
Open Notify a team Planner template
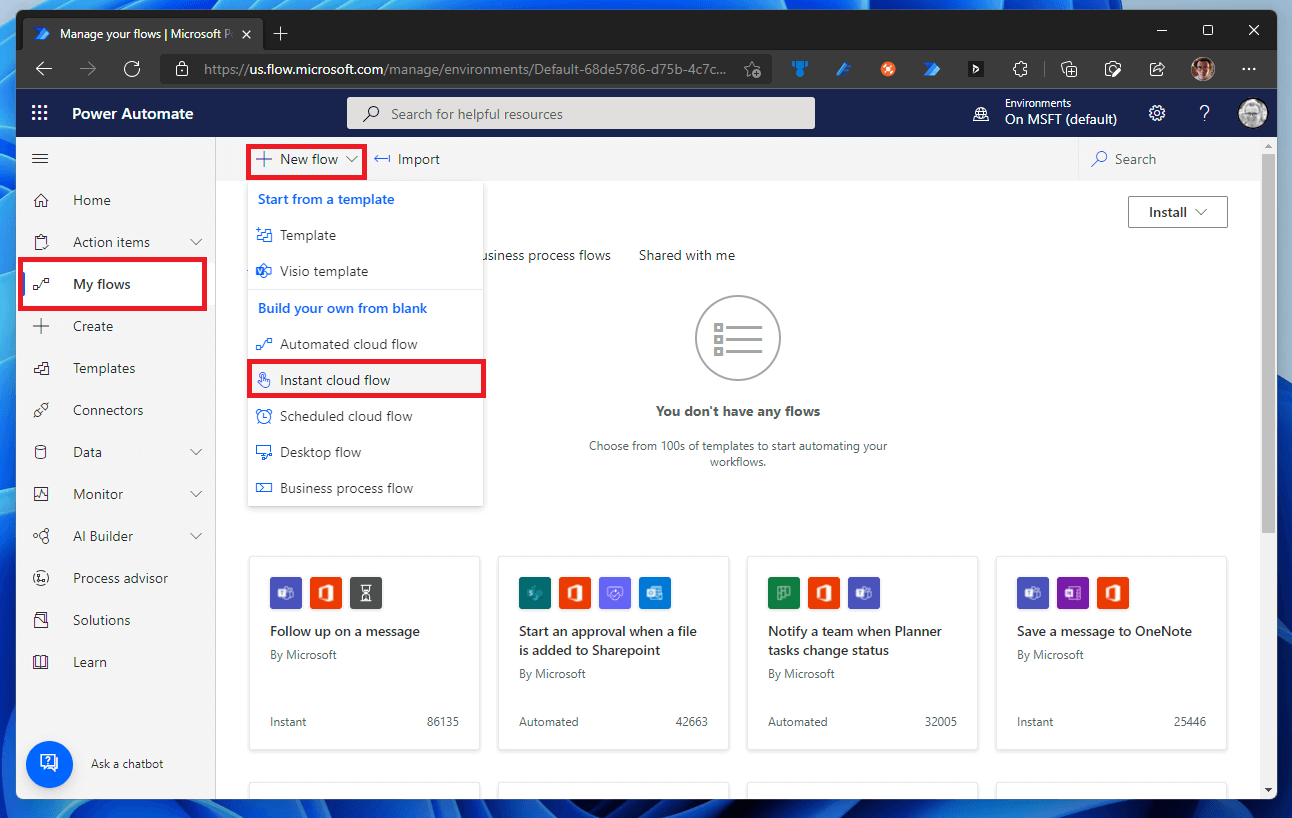[862, 653]
